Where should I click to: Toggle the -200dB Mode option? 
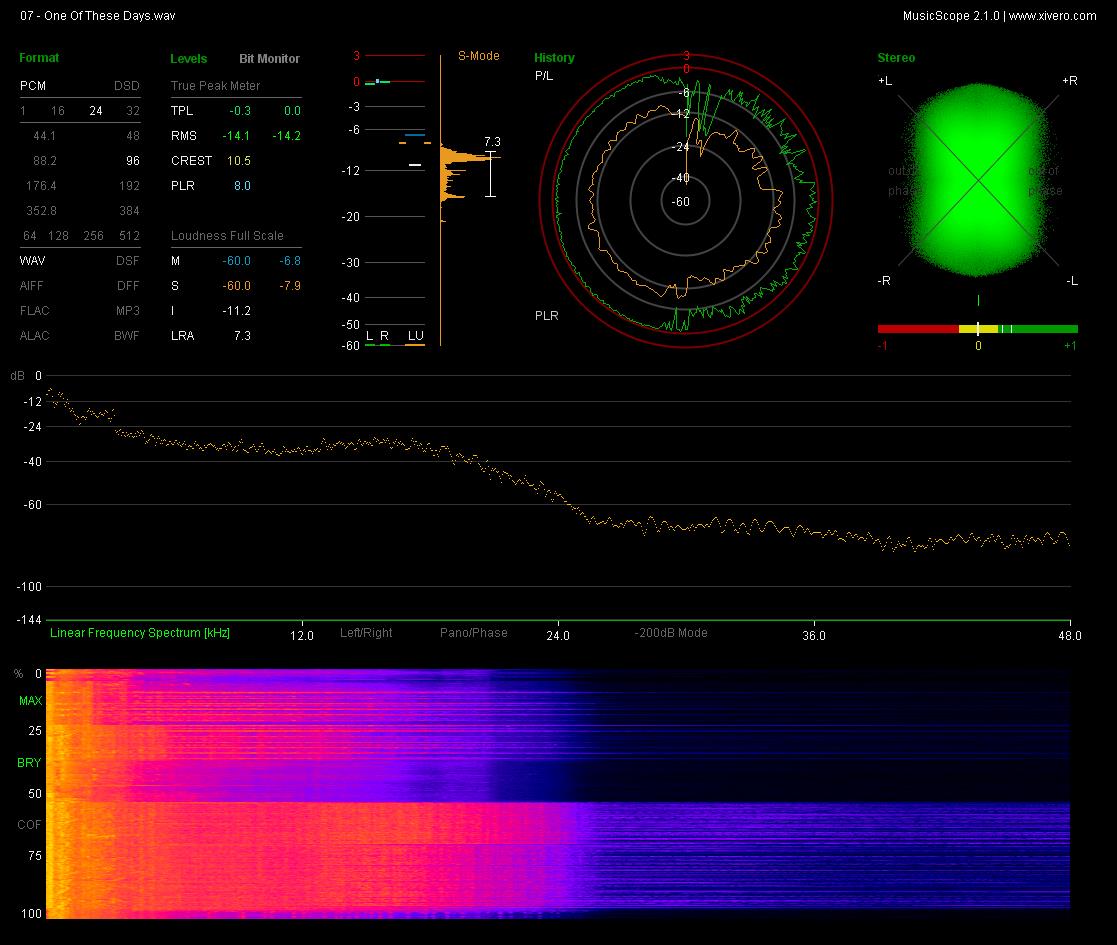click(670, 632)
